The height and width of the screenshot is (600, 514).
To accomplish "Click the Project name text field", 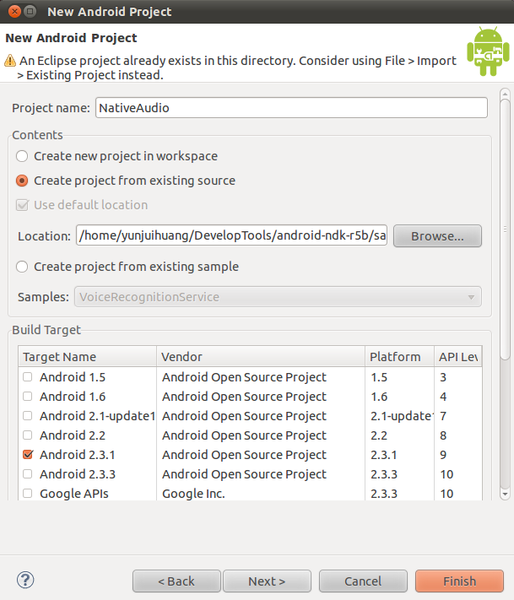I will point(291,108).
